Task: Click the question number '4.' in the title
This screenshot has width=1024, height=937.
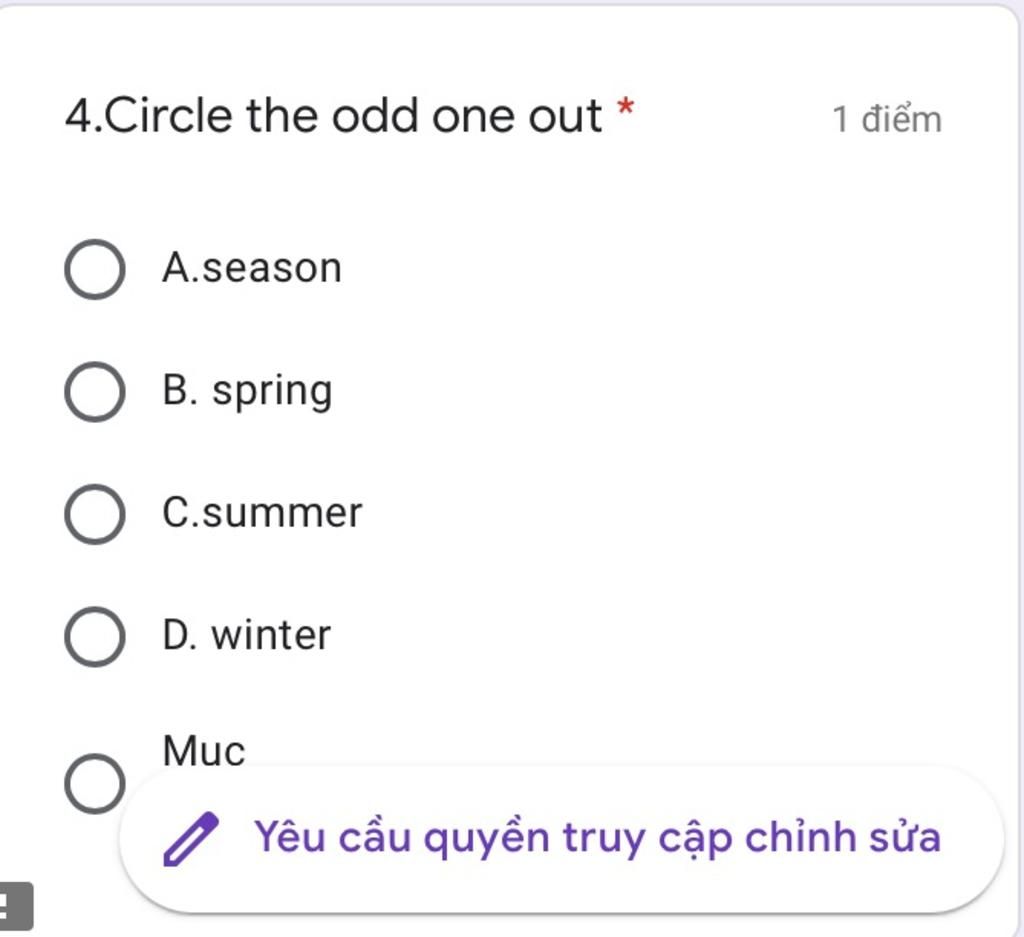Action: (84, 116)
